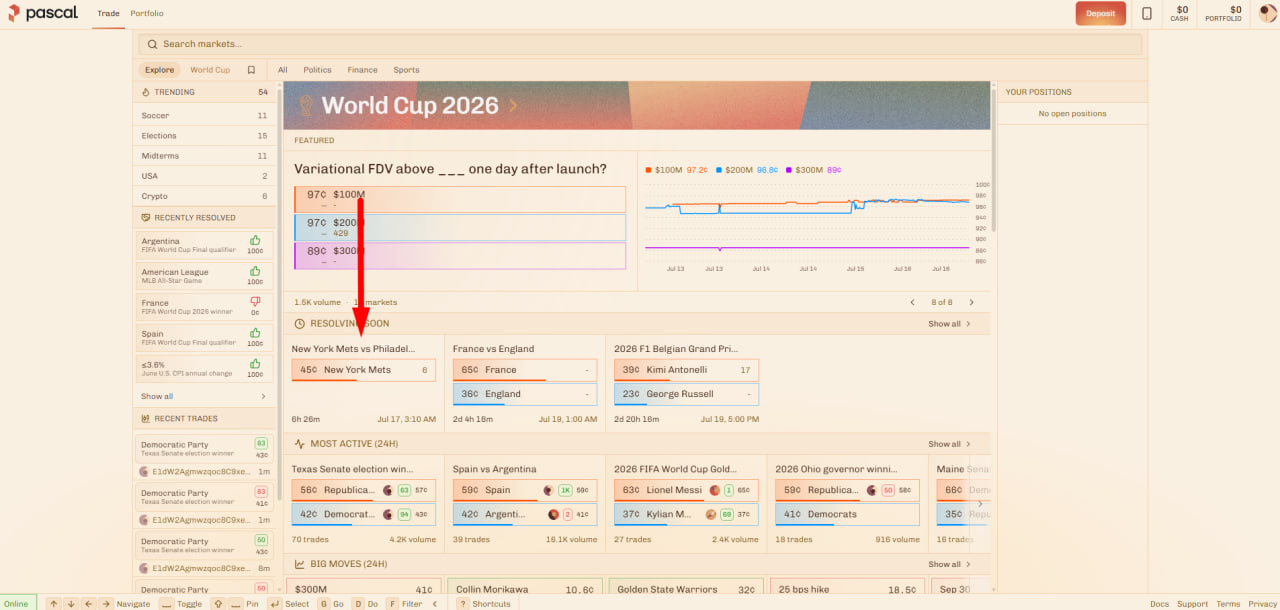Select Kimi Antonelli at 39¢
Viewport: 1280px width, 610px height.
(686, 370)
